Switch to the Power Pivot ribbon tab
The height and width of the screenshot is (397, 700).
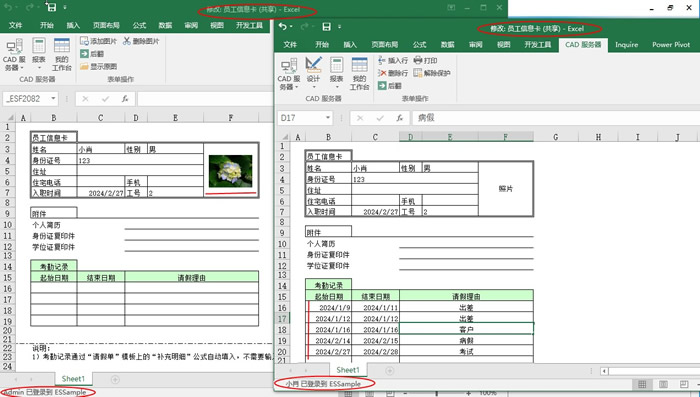(671, 45)
